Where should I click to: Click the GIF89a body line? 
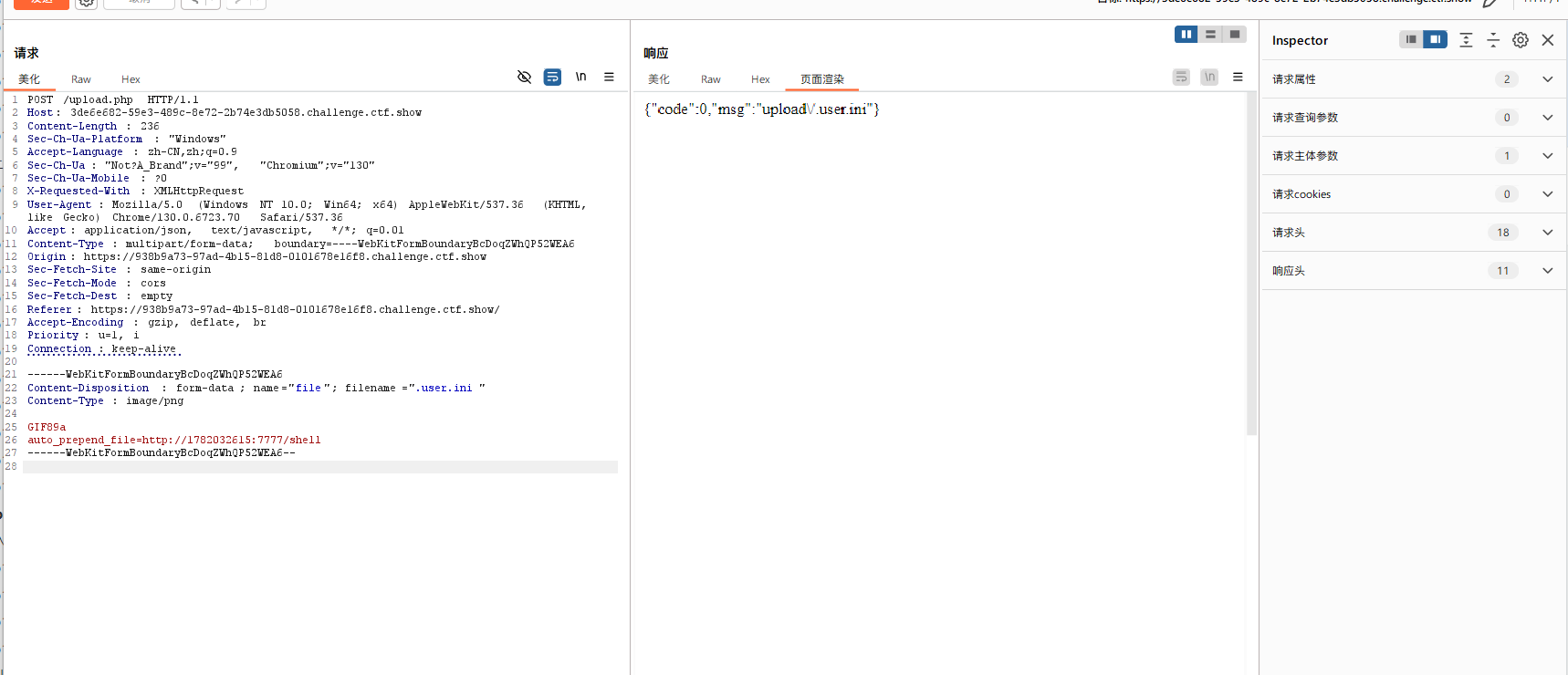47,427
